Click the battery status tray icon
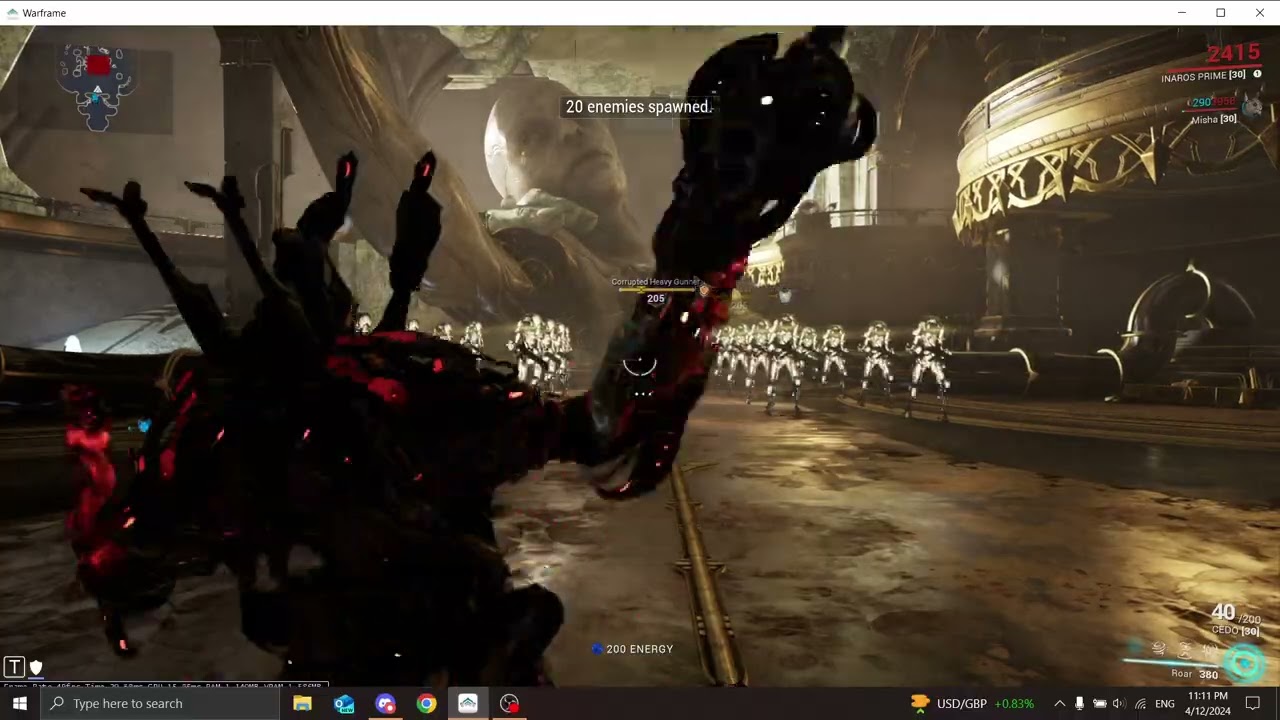1280x720 pixels. 1099,704
